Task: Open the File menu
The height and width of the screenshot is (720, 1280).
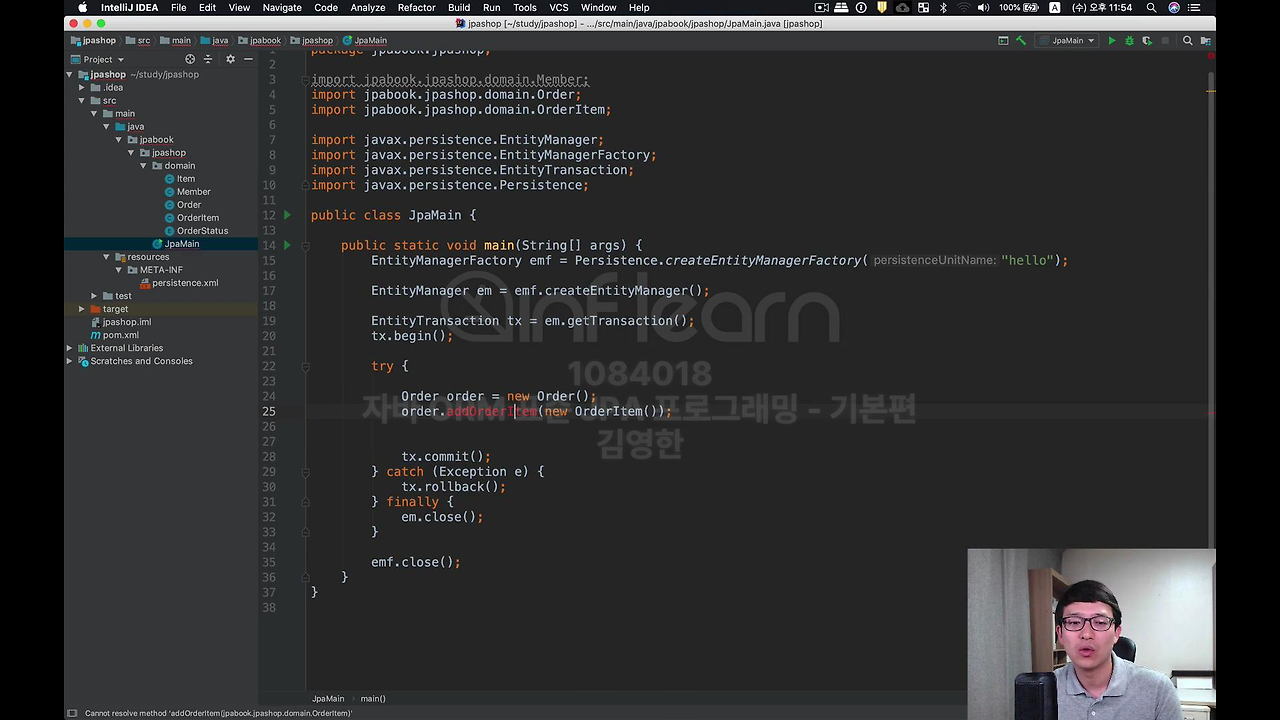Action: (x=178, y=8)
